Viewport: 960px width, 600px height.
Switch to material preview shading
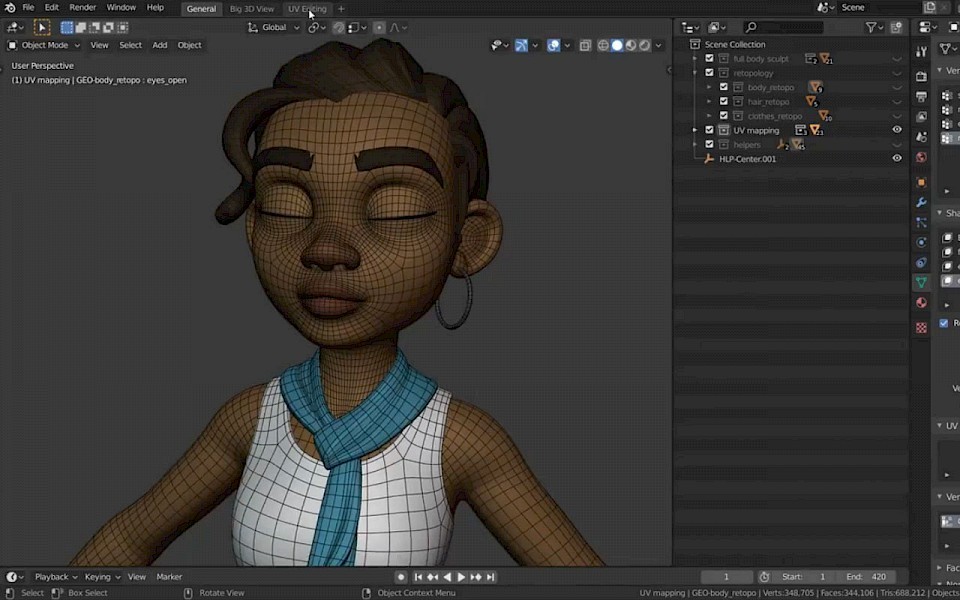pos(631,45)
